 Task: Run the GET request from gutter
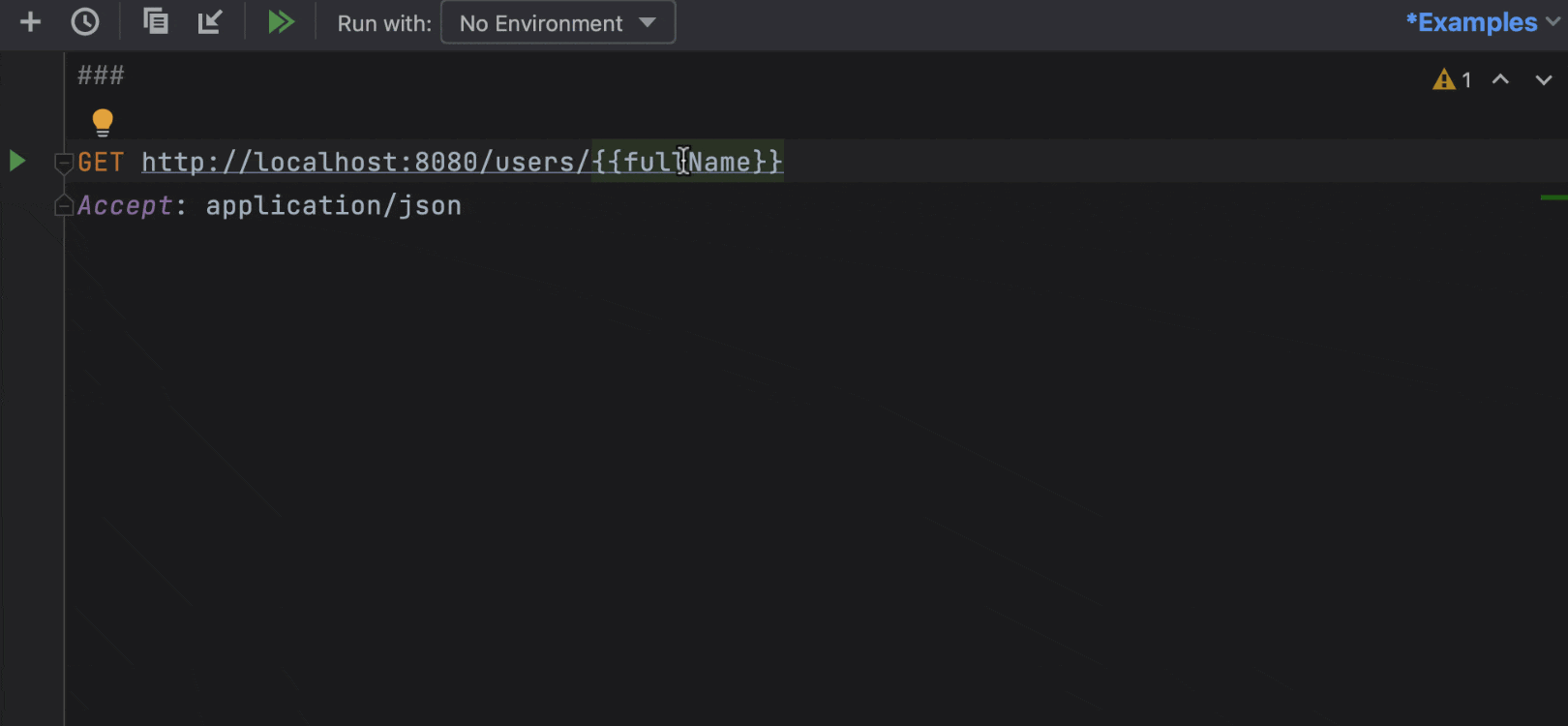pyautogui.click(x=17, y=161)
